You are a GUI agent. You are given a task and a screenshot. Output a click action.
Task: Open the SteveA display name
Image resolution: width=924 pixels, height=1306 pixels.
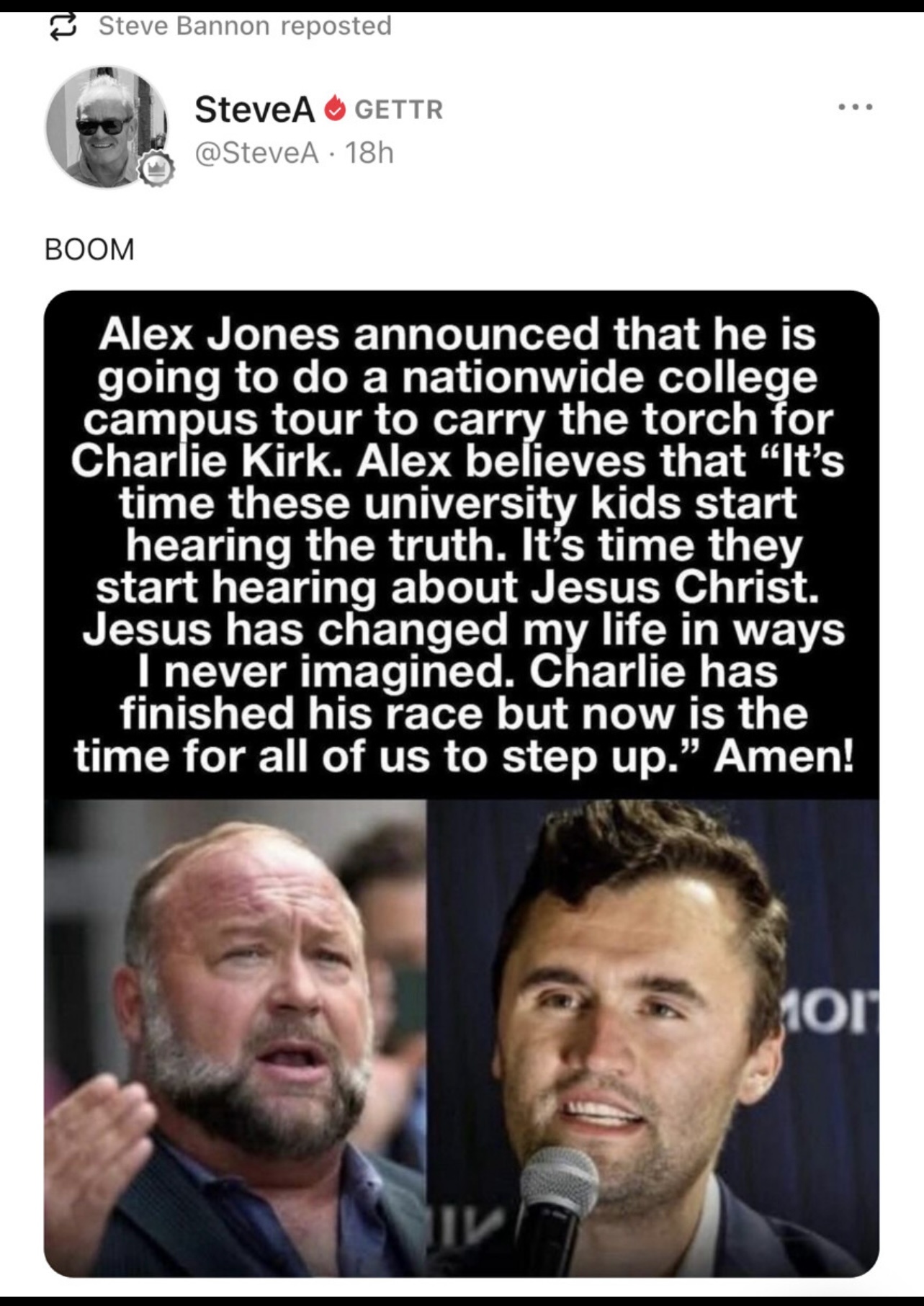click(255, 109)
